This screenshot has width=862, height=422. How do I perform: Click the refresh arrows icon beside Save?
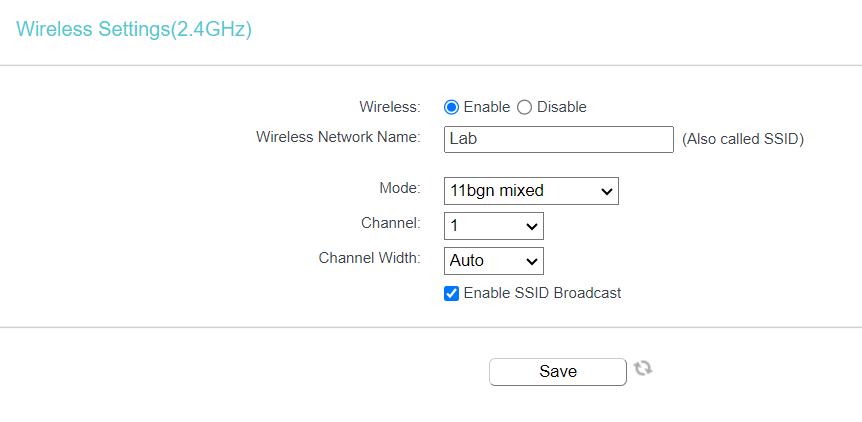coord(643,368)
